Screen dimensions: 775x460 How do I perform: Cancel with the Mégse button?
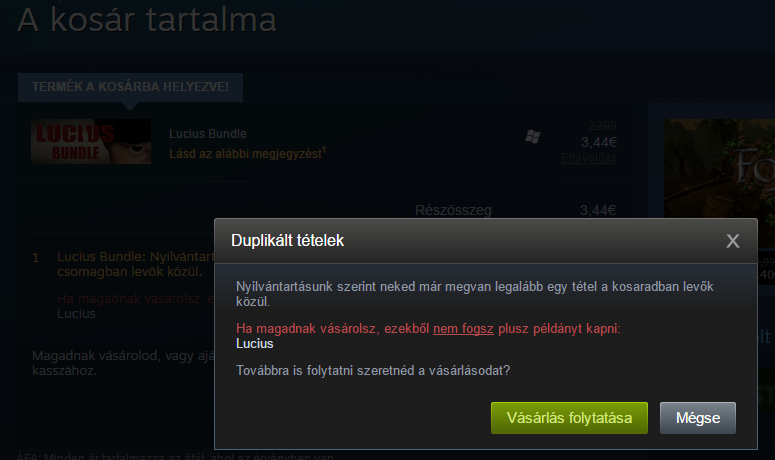point(697,418)
